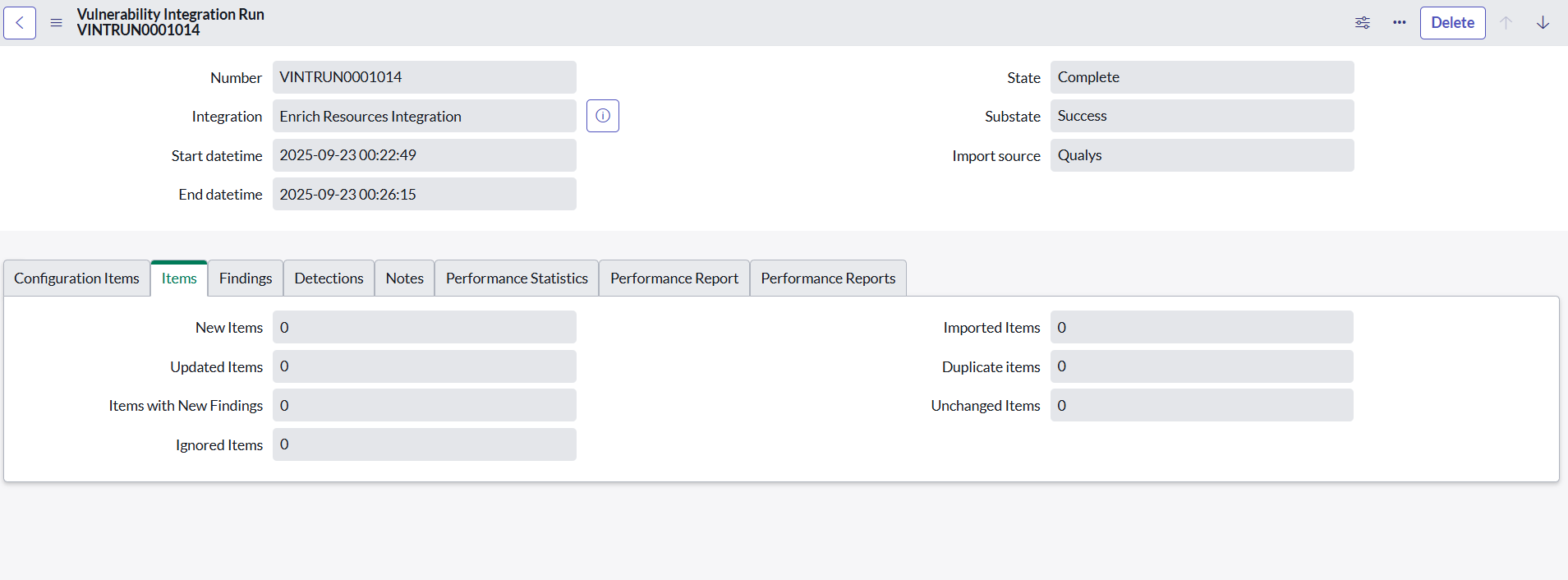Open the Findings tab
This screenshot has height=580, width=1568.
pos(246,278)
